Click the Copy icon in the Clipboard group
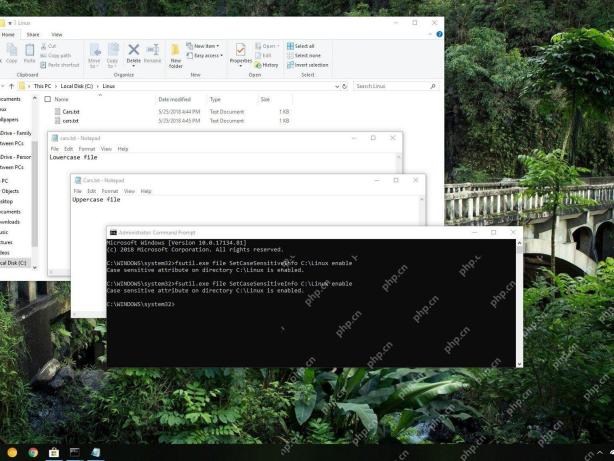614x461 pixels. point(11,53)
